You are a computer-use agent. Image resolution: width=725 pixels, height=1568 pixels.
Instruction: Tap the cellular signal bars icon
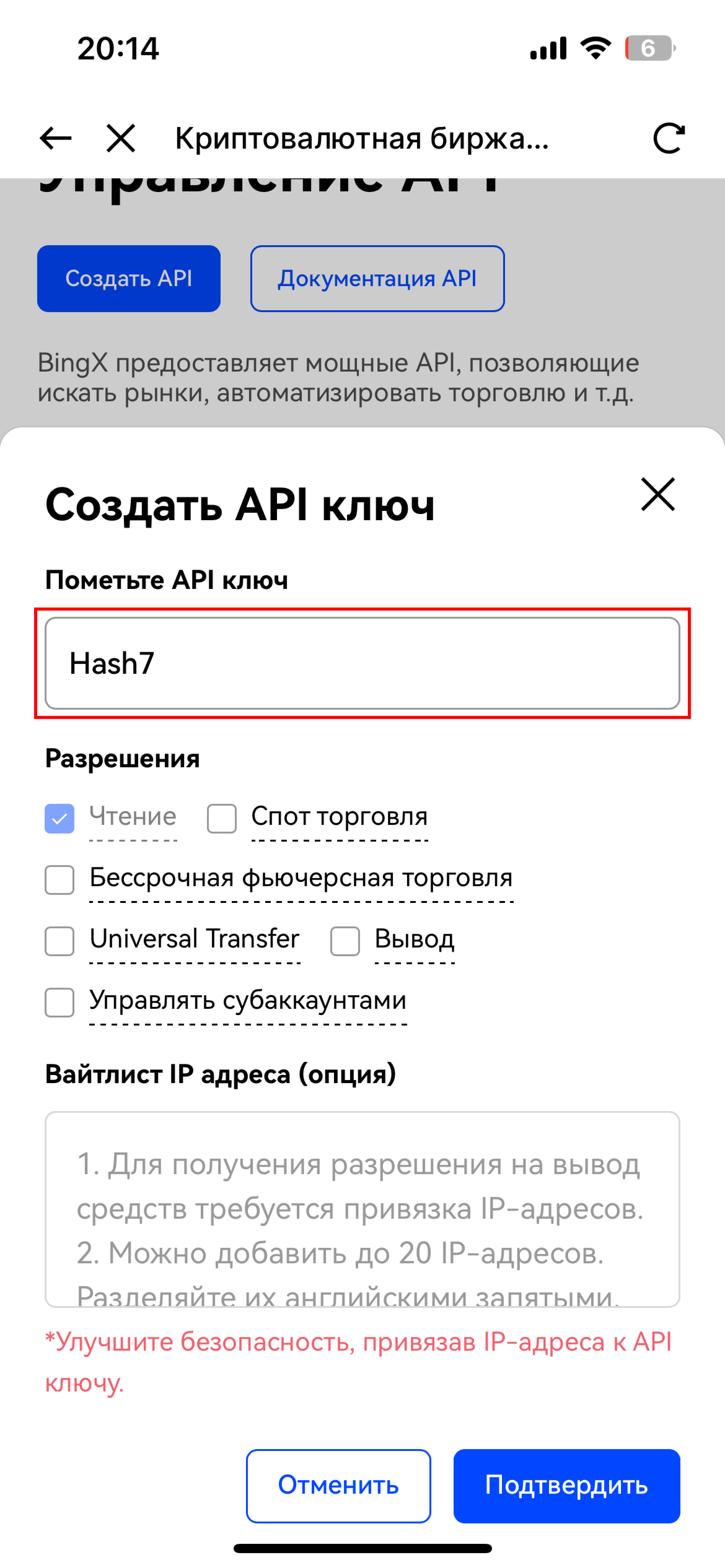click(x=548, y=48)
